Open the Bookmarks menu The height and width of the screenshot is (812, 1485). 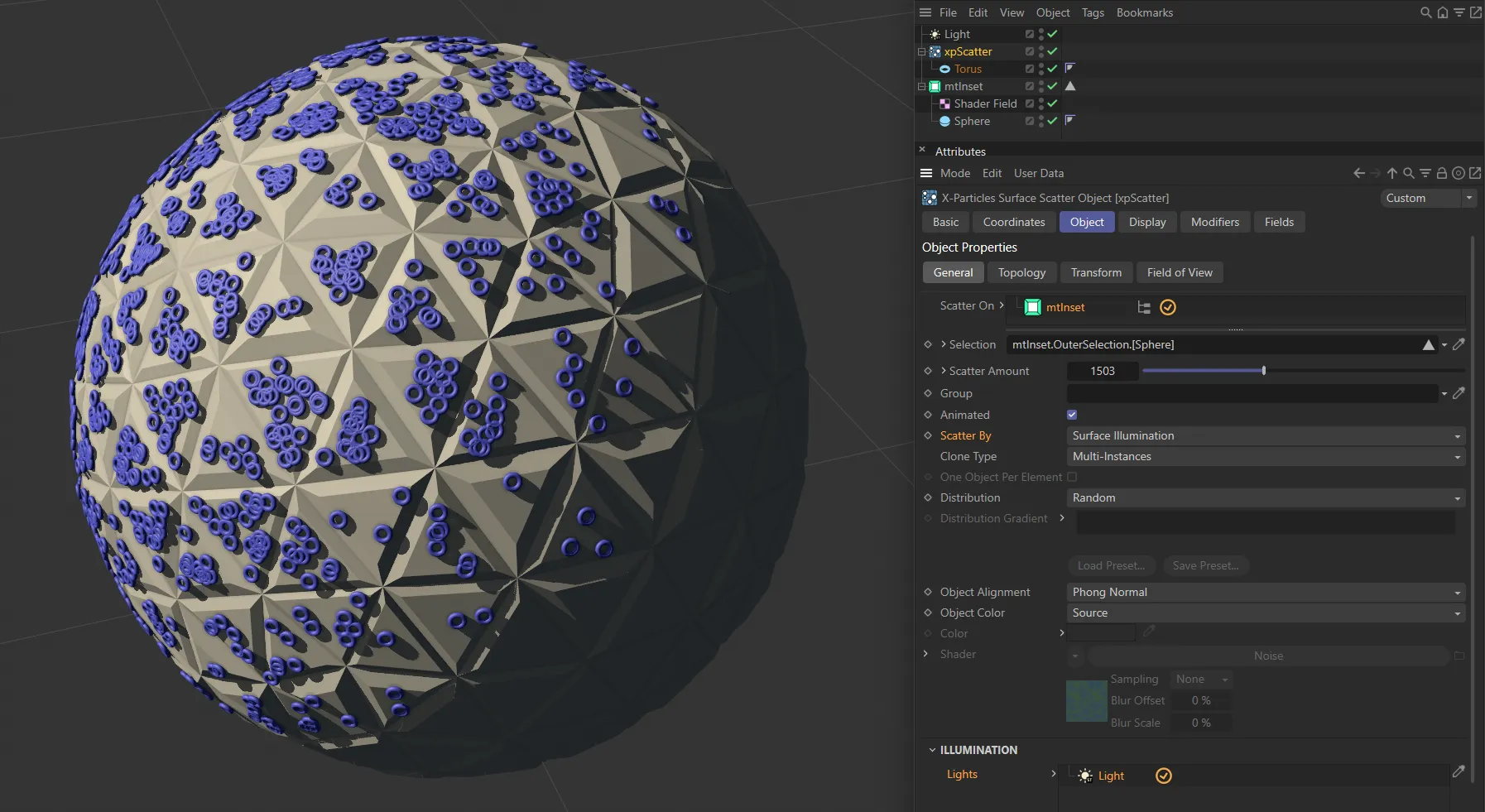pyautogui.click(x=1144, y=12)
